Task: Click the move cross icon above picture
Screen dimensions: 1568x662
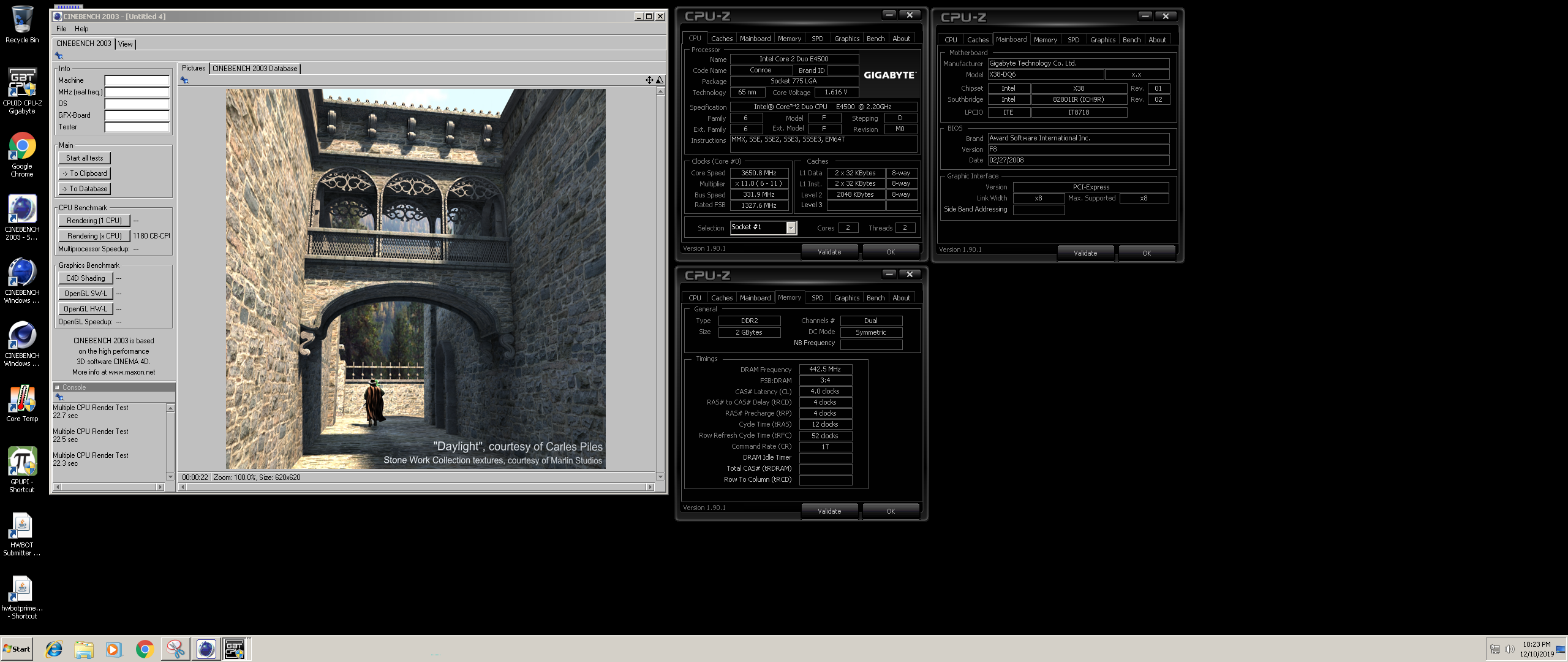Action: tap(649, 80)
